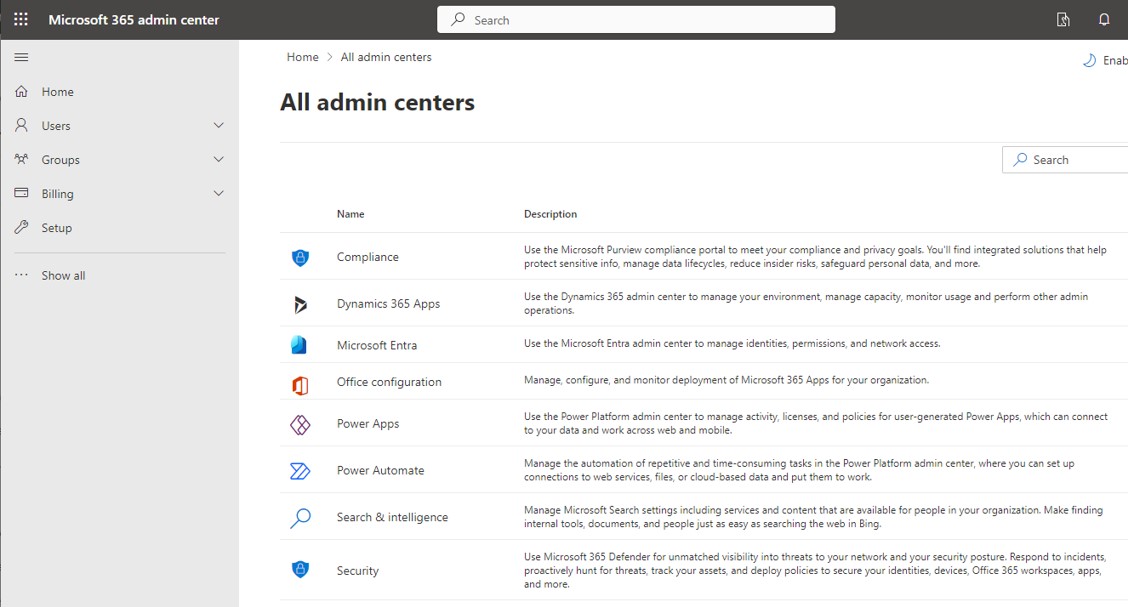Open the notifications bell icon
The height and width of the screenshot is (607, 1128).
click(1104, 20)
